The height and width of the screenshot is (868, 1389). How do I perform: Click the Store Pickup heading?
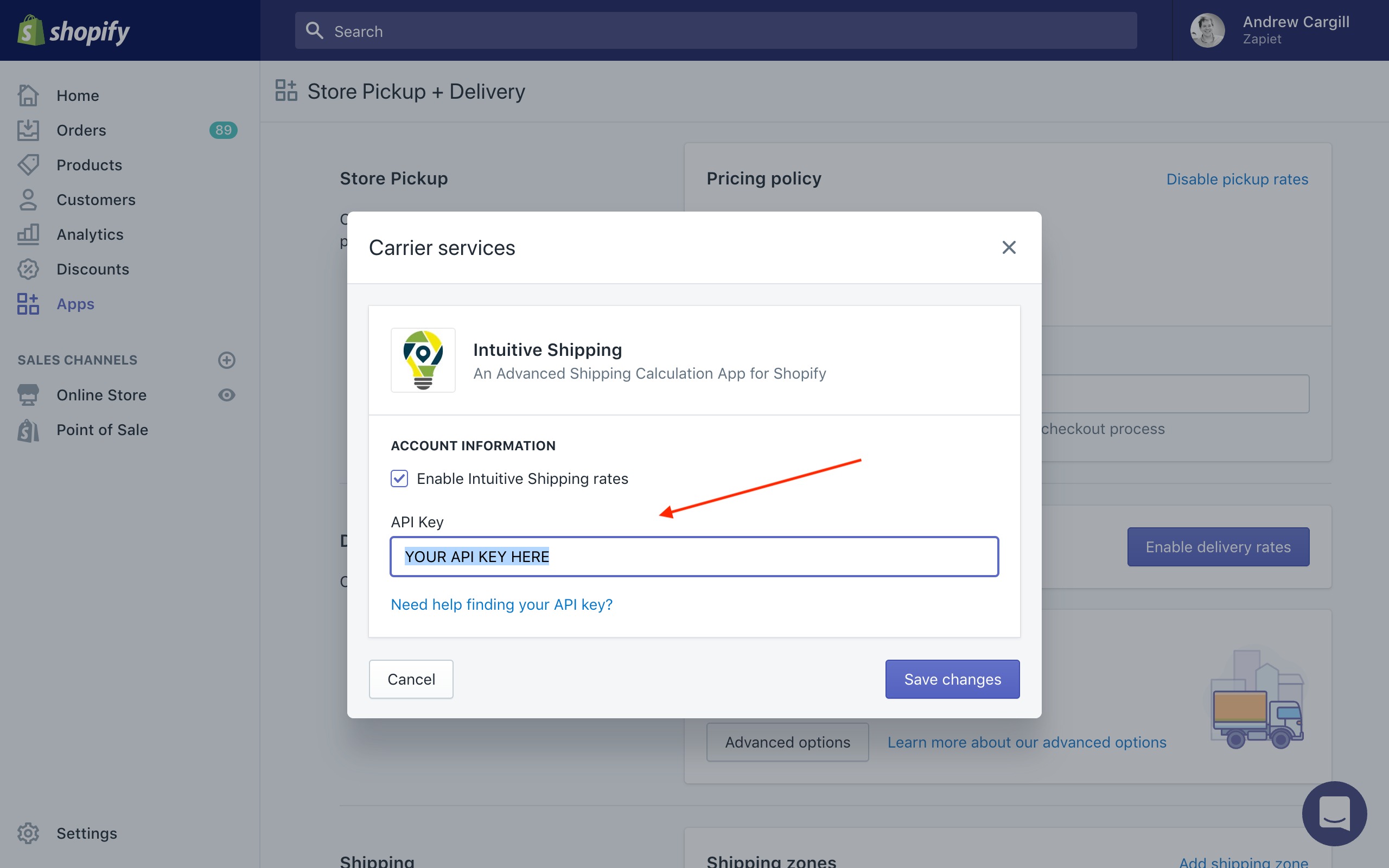pyautogui.click(x=394, y=178)
